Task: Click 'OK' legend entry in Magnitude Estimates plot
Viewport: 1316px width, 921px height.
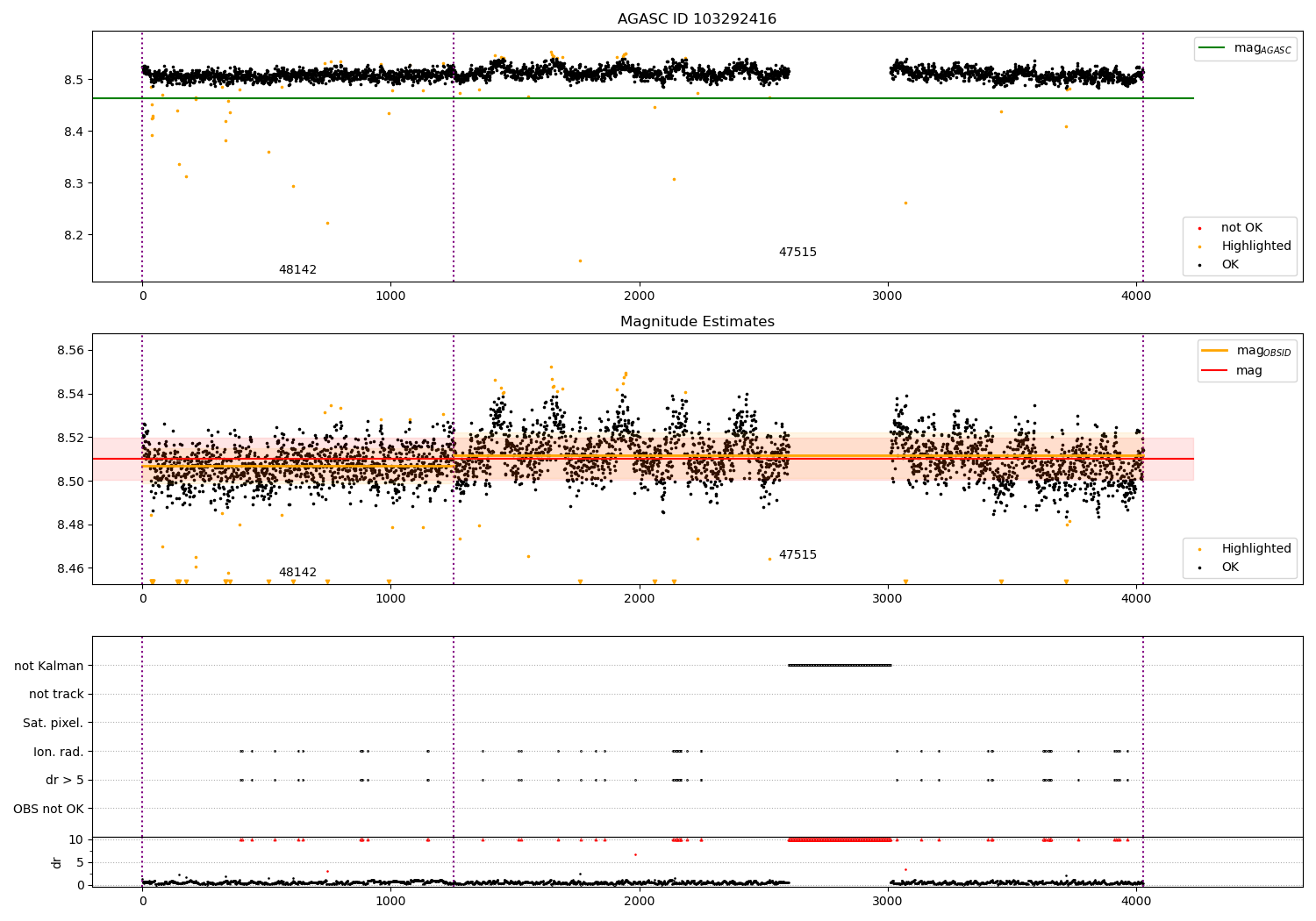Action: [1220, 568]
